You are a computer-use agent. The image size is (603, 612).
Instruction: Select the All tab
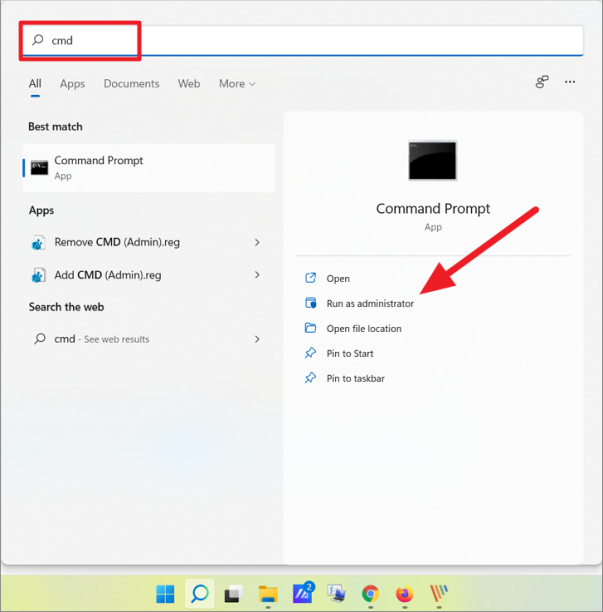pos(35,84)
